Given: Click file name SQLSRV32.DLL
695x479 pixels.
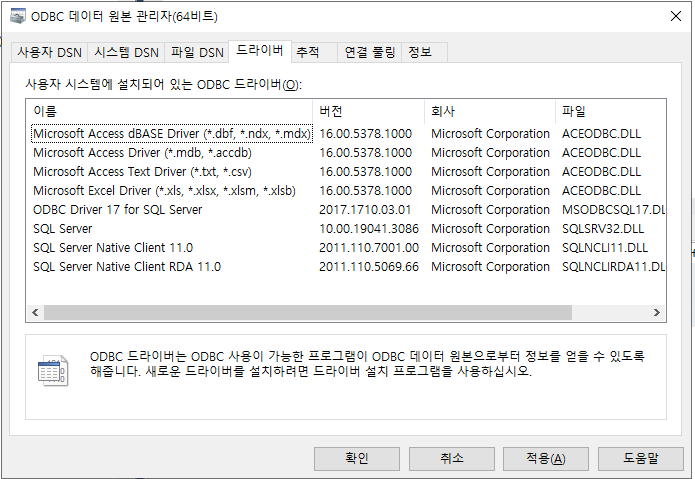Looking at the screenshot, I should (603, 229).
